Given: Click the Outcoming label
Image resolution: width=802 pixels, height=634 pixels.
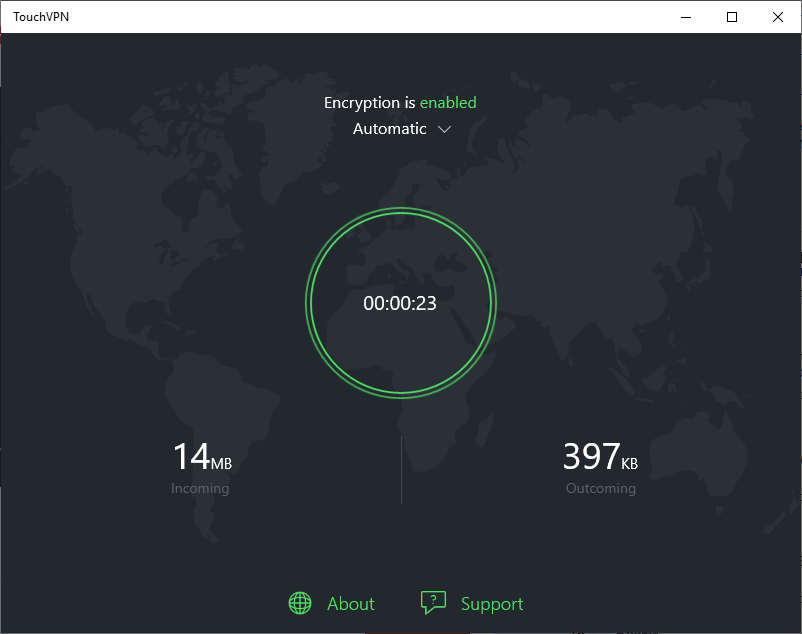Looking at the screenshot, I should [601, 488].
